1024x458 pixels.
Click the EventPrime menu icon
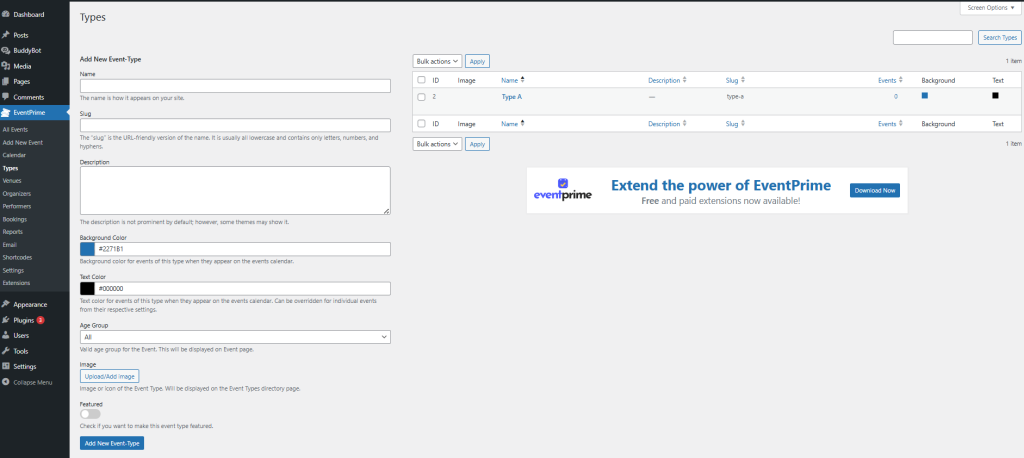click(x=6, y=112)
